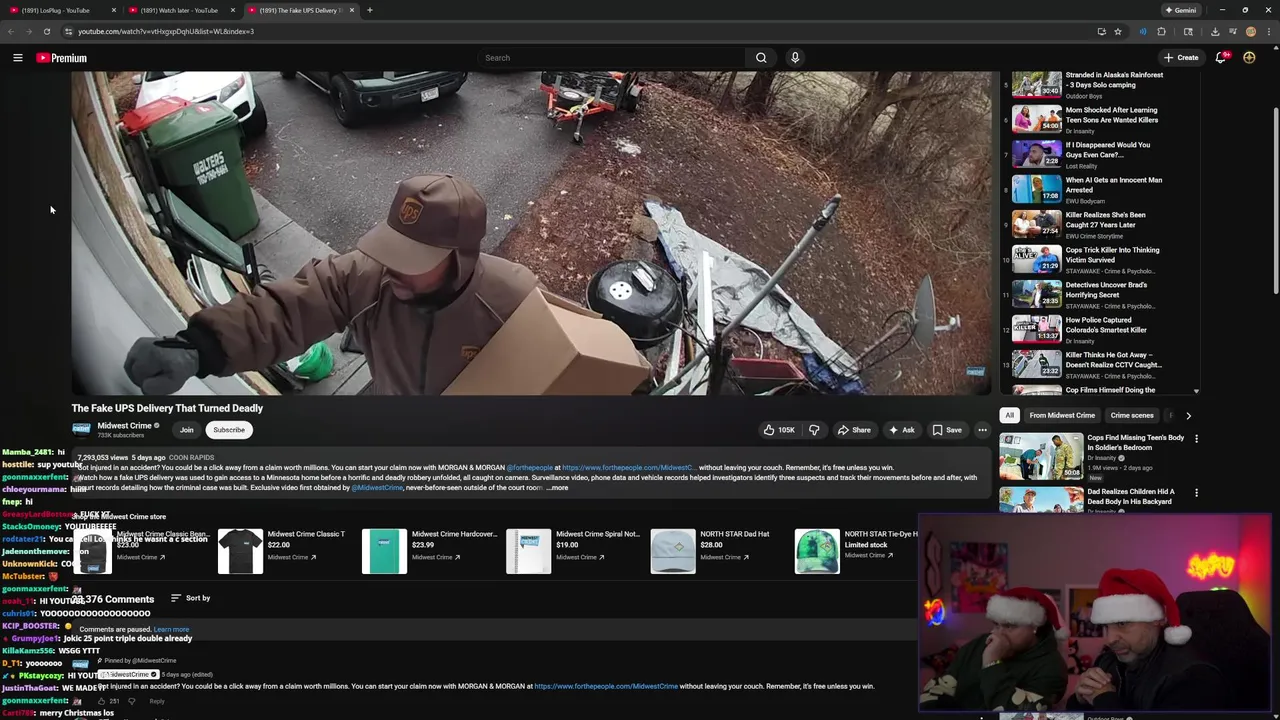Bookmark this page with star icon
Image resolution: width=1280 pixels, height=720 pixels.
pos(1118,31)
